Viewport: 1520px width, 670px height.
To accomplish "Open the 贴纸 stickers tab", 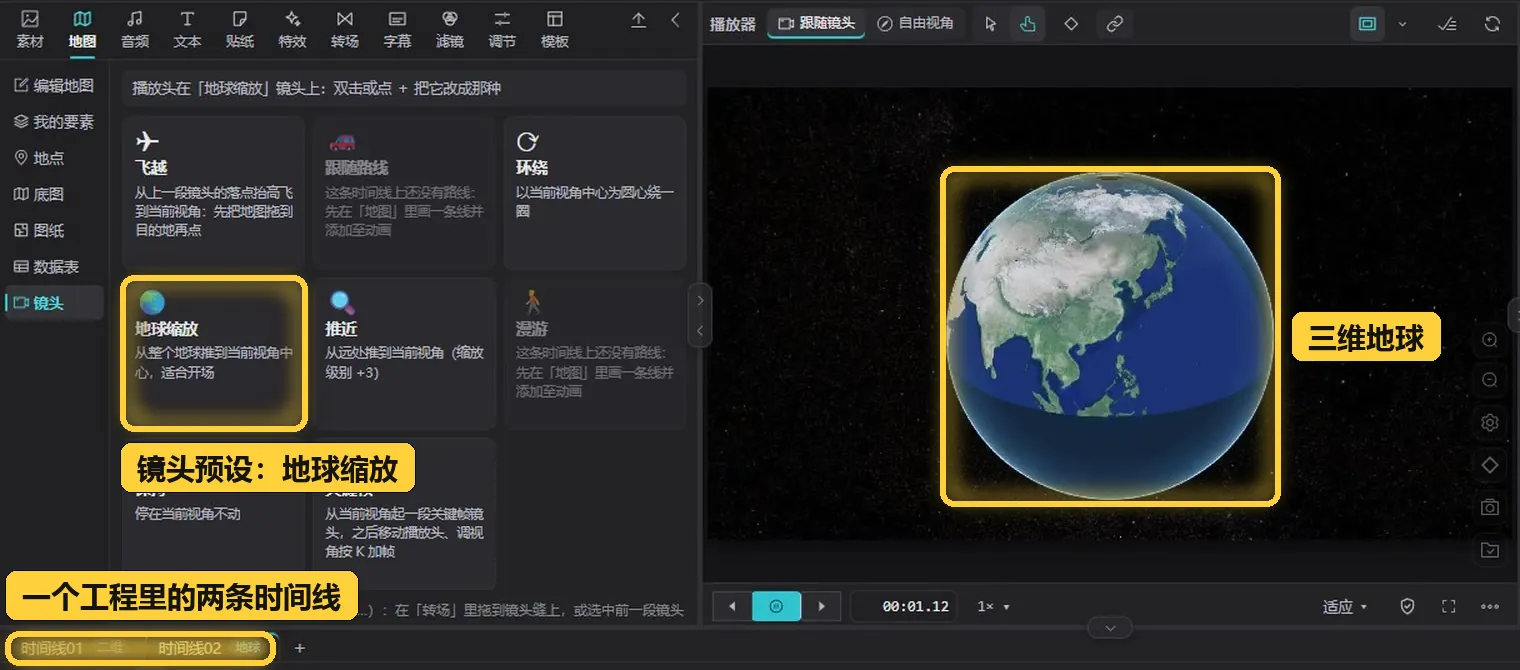I will coord(240,29).
